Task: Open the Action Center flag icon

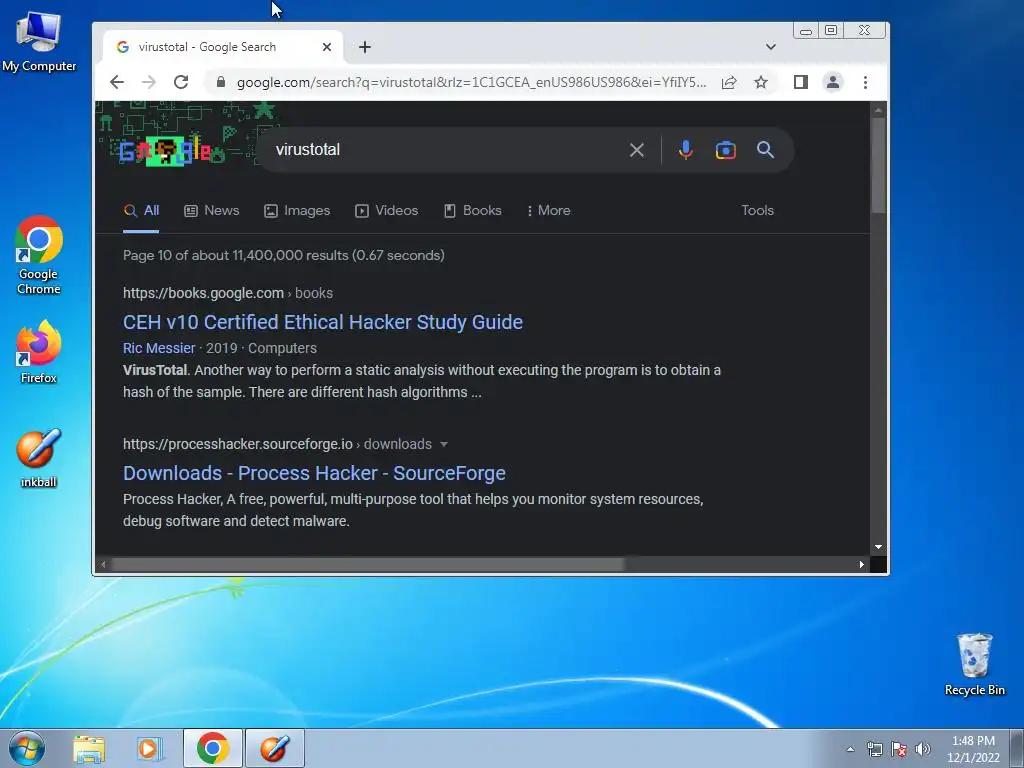Action: pyautogui.click(x=899, y=749)
